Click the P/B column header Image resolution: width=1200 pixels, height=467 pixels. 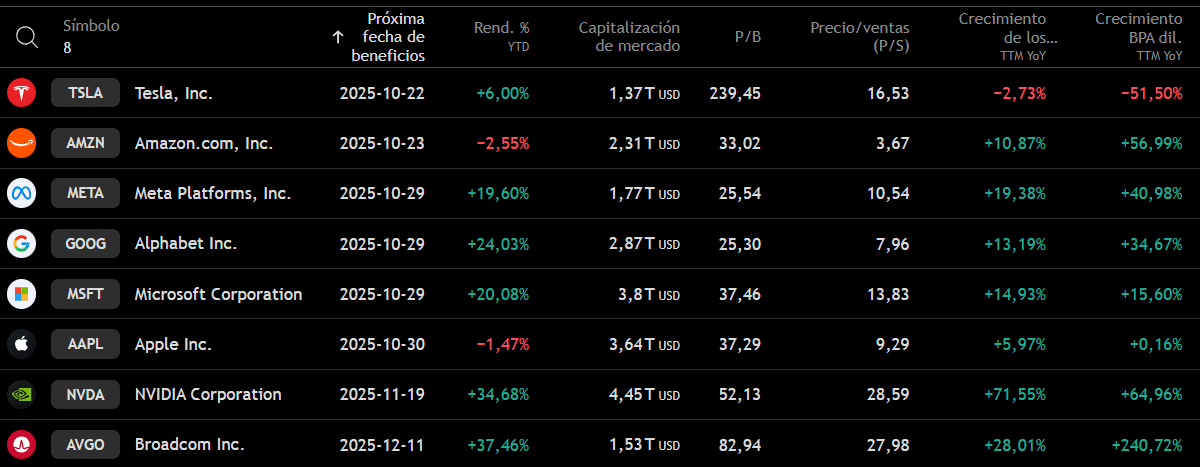747,37
